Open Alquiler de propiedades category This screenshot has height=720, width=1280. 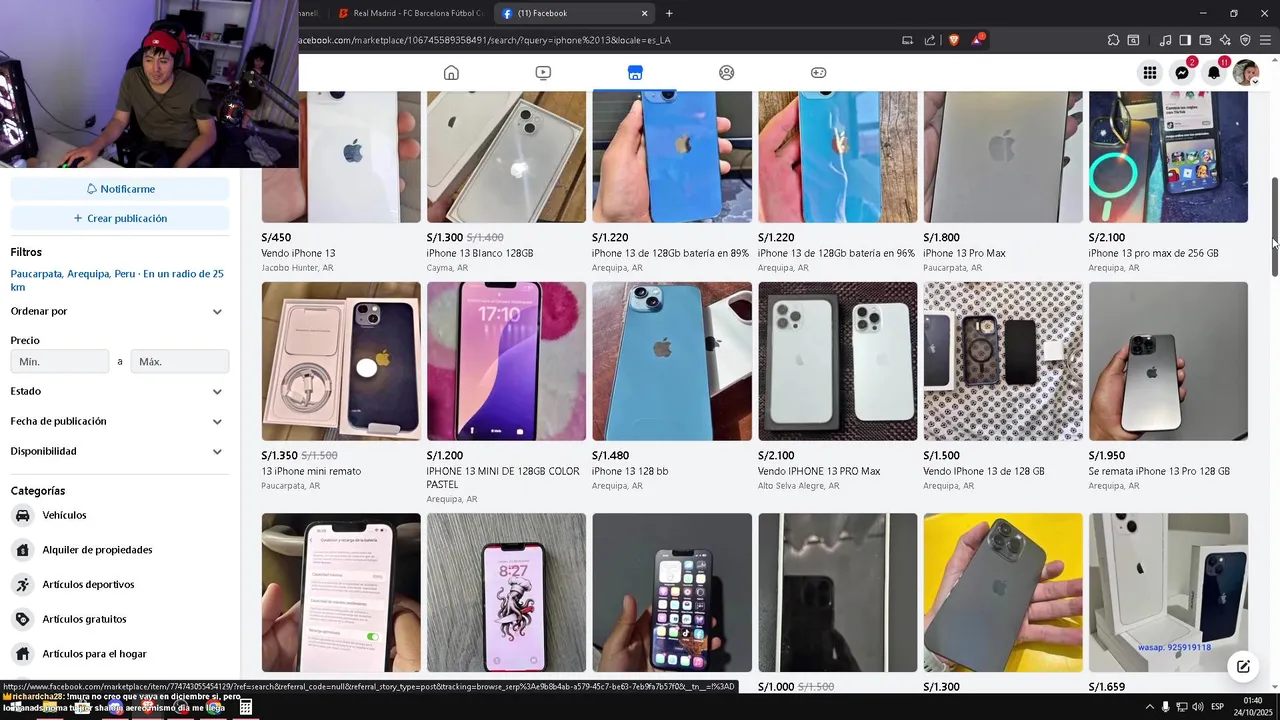[97, 550]
